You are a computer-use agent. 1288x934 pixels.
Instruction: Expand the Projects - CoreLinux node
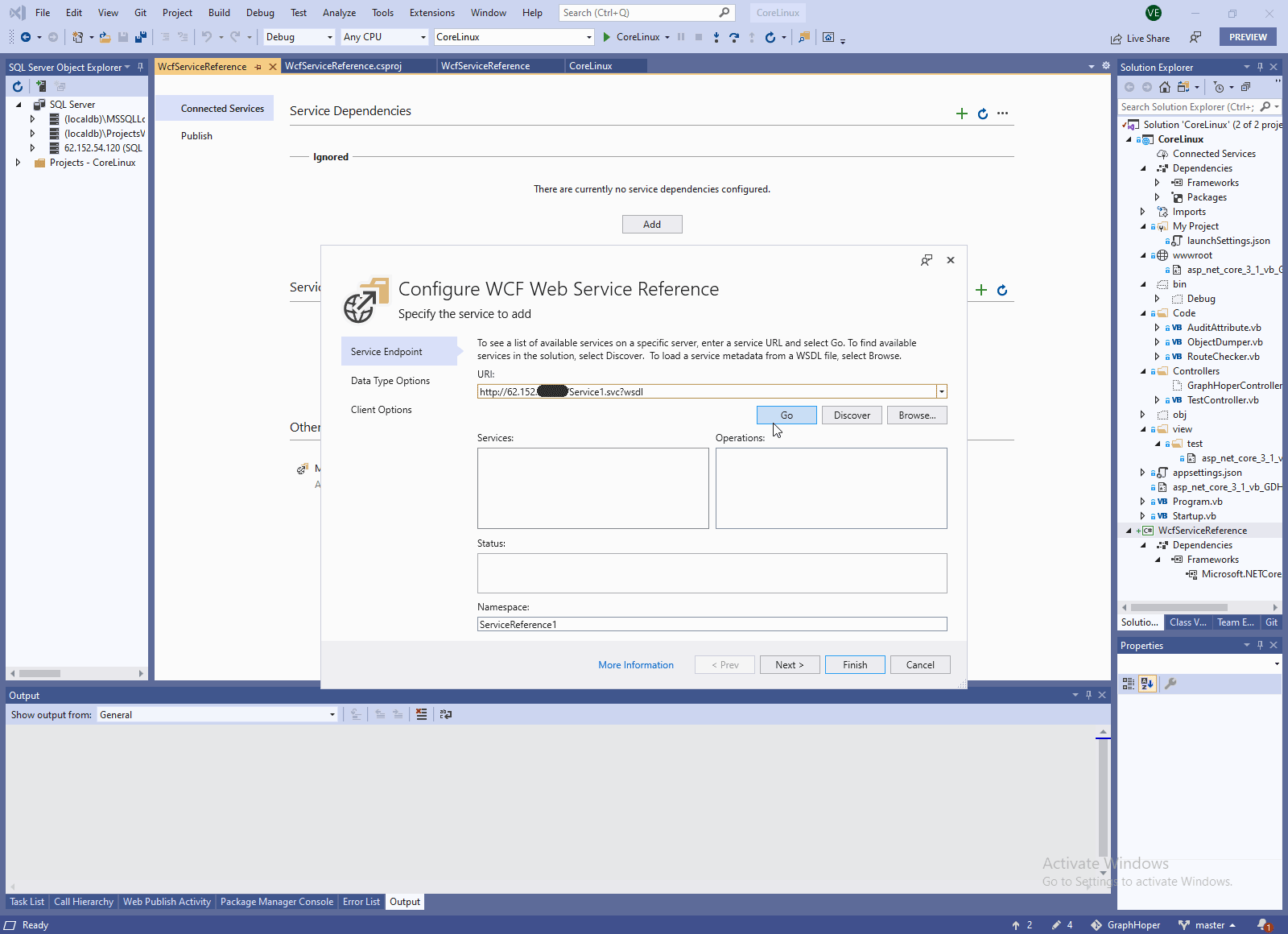19,163
